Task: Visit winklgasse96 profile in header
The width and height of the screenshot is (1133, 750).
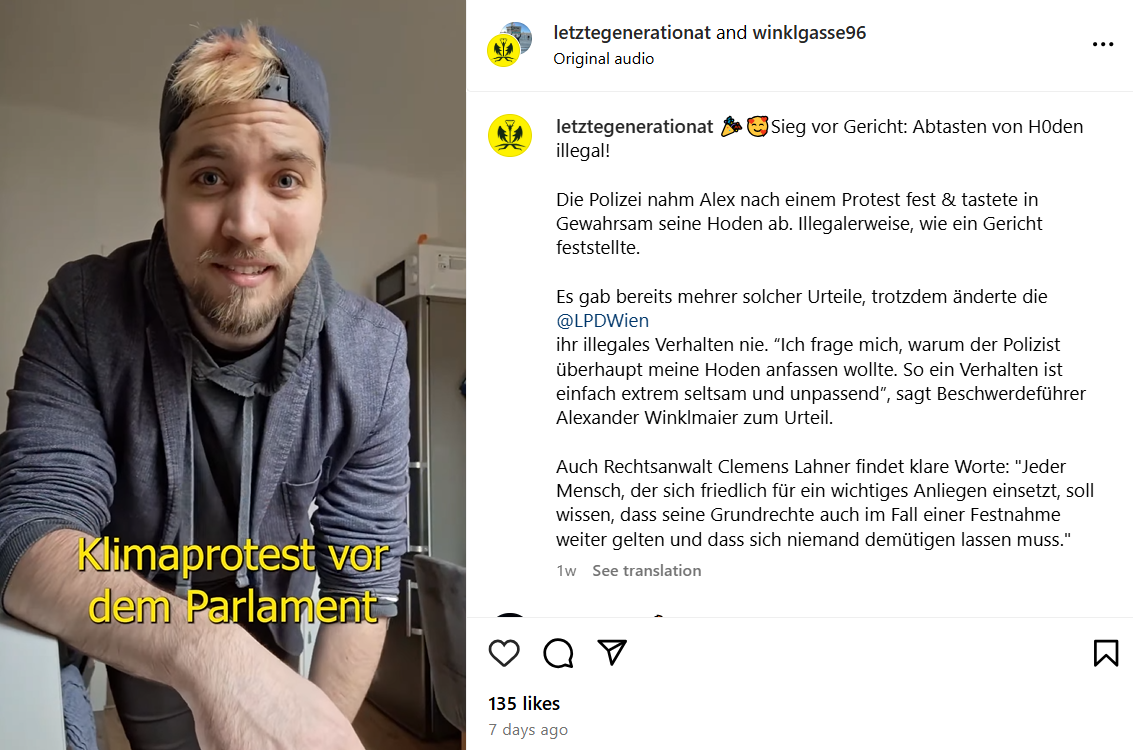Action: (809, 33)
